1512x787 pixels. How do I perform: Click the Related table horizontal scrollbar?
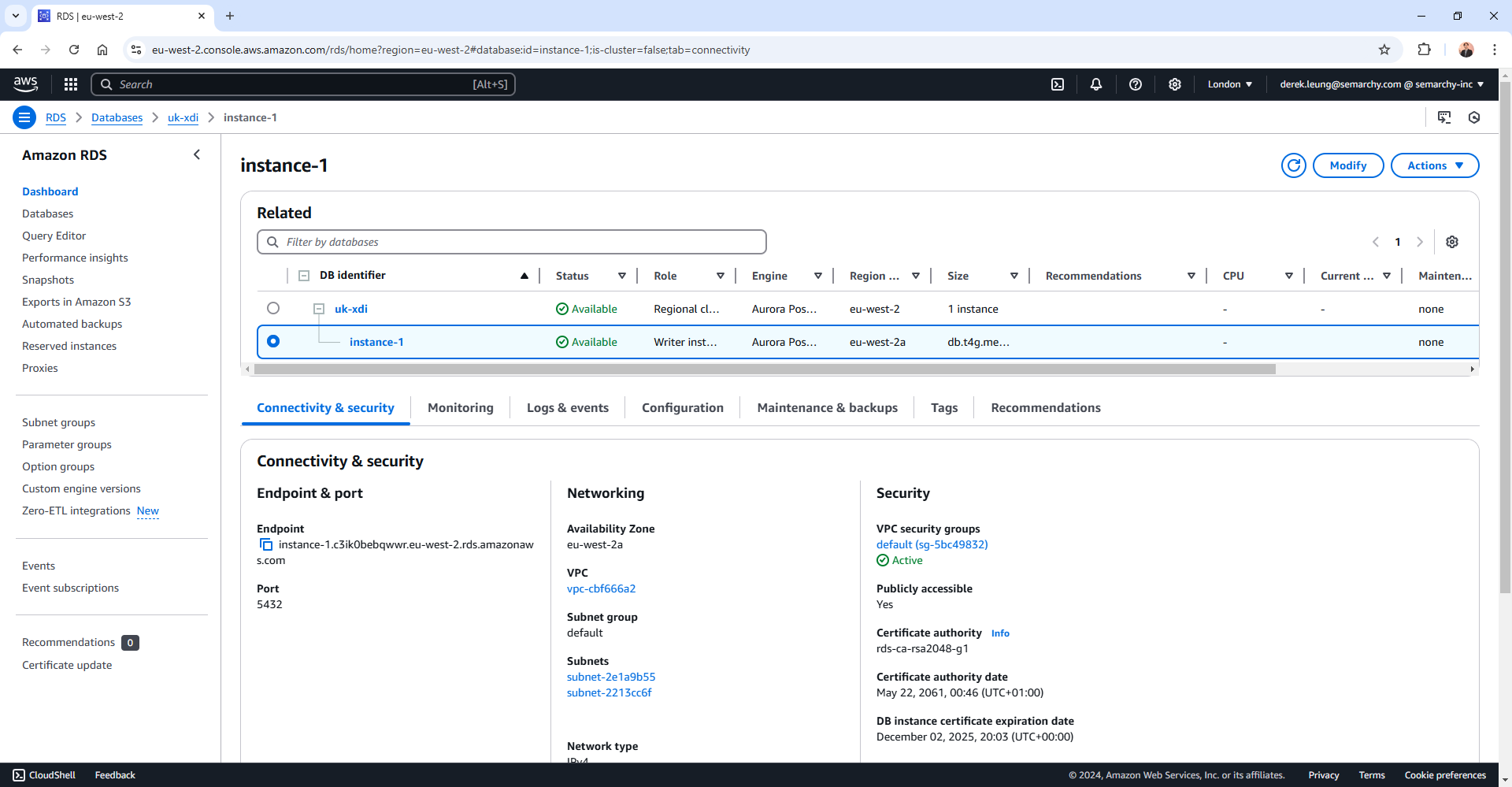pos(764,369)
